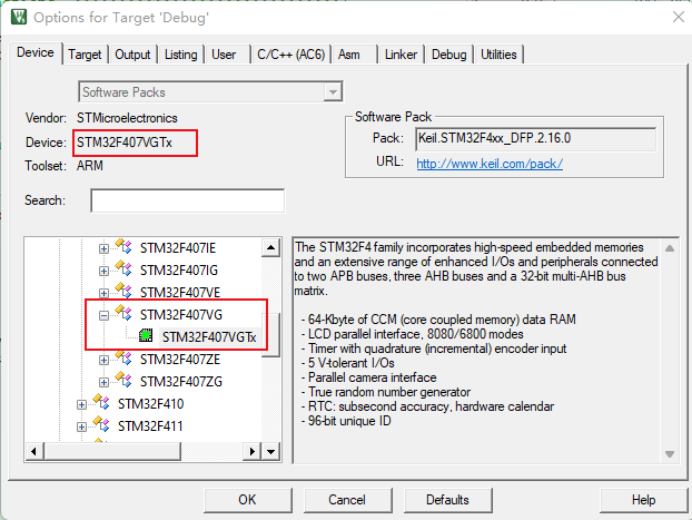Click the STM32F410 family icon

point(101,404)
